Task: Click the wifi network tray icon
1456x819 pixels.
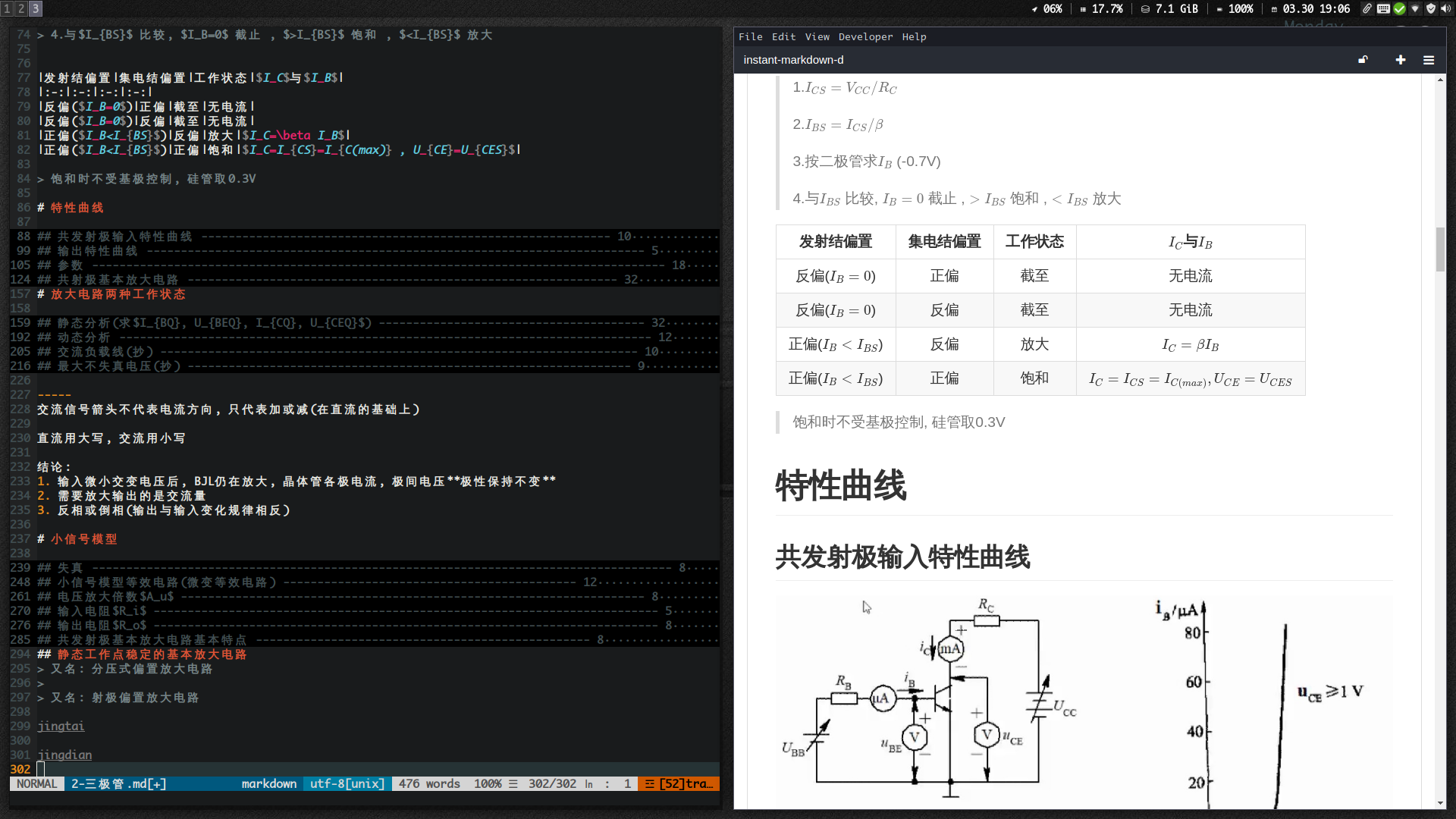Action: (x=1415, y=8)
